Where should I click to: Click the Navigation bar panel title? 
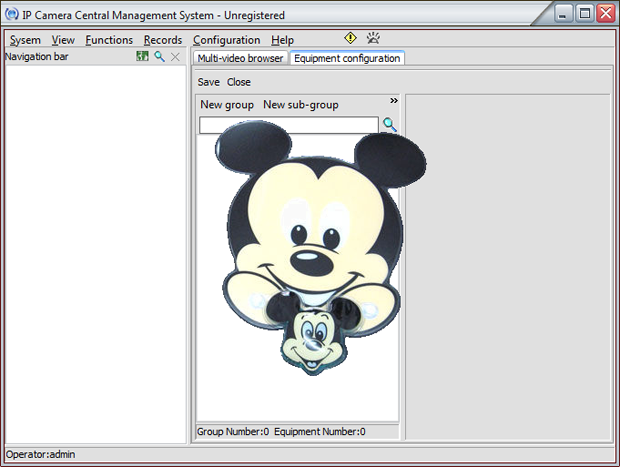click(37, 57)
